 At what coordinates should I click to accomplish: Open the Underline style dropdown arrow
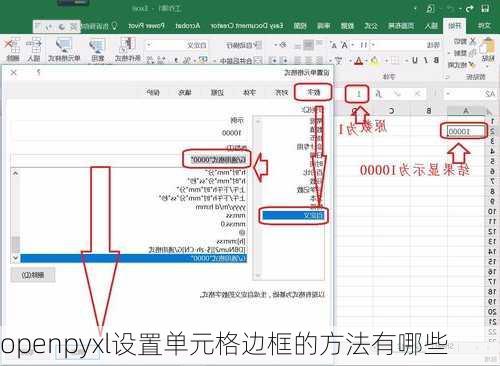pyautogui.click(x=407, y=61)
